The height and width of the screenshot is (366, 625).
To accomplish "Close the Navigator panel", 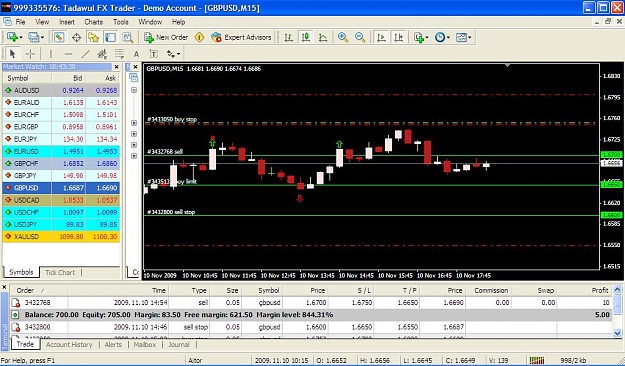I will point(136,67).
